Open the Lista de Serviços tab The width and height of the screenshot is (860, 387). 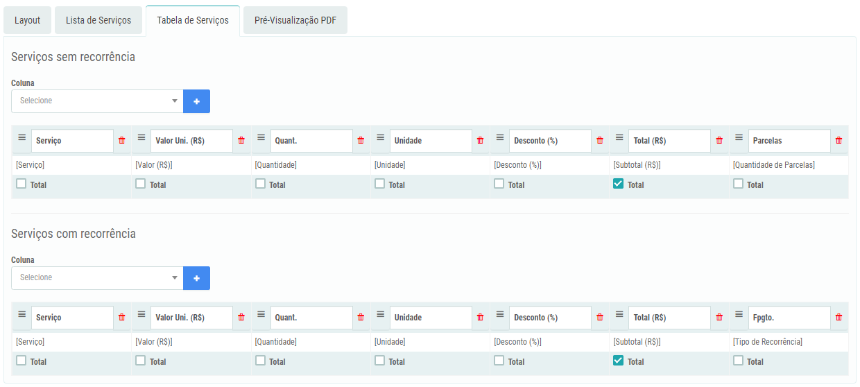tap(98, 20)
